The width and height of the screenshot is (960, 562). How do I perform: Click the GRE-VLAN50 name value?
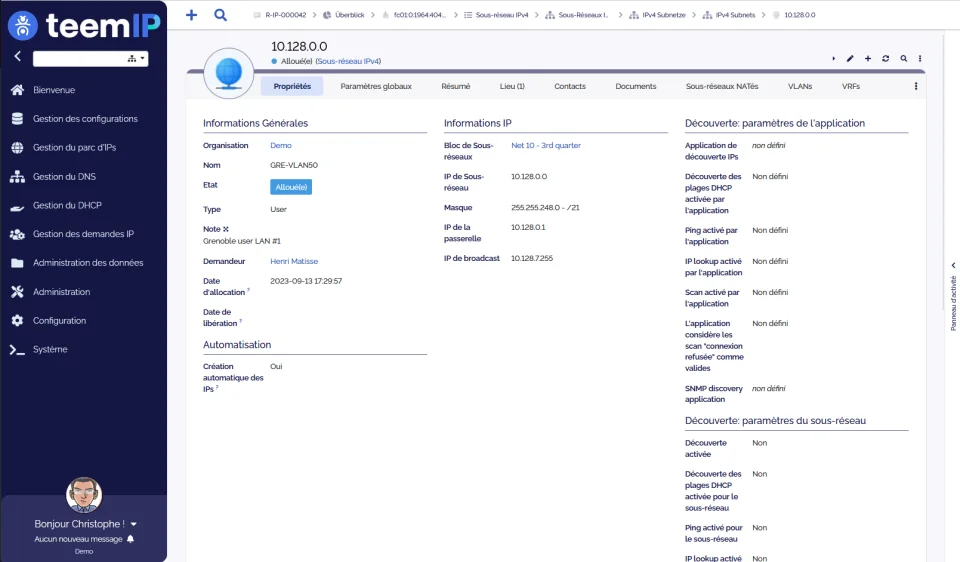294,165
